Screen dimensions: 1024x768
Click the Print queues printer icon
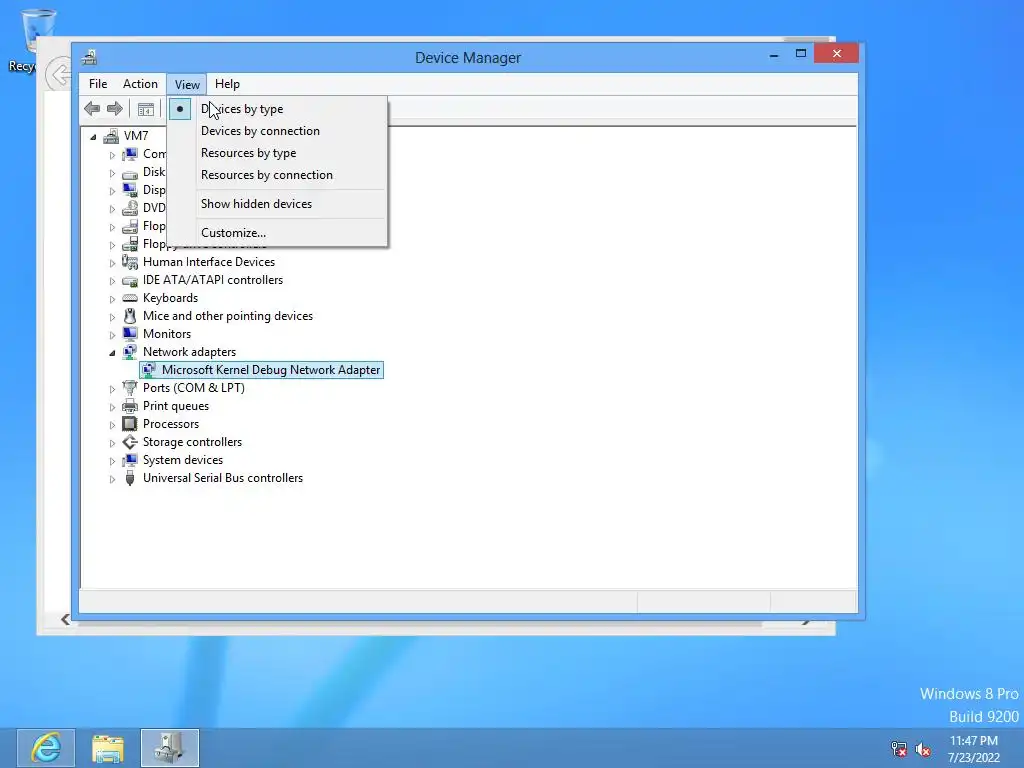130,406
